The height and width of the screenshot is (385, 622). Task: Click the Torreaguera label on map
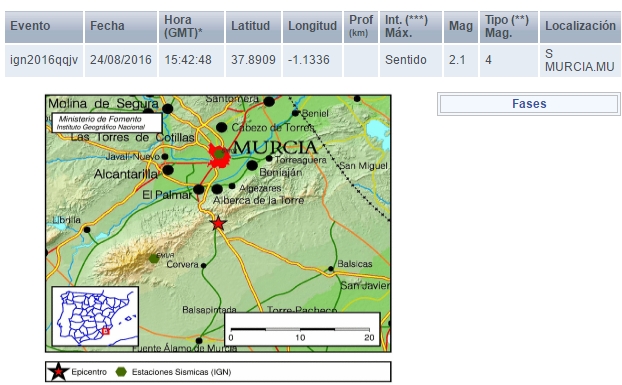[300, 160]
